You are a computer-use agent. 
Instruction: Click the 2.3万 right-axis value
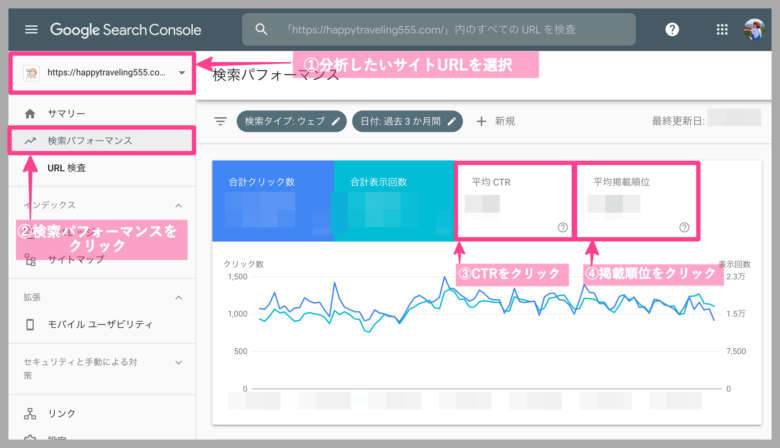(x=736, y=277)
